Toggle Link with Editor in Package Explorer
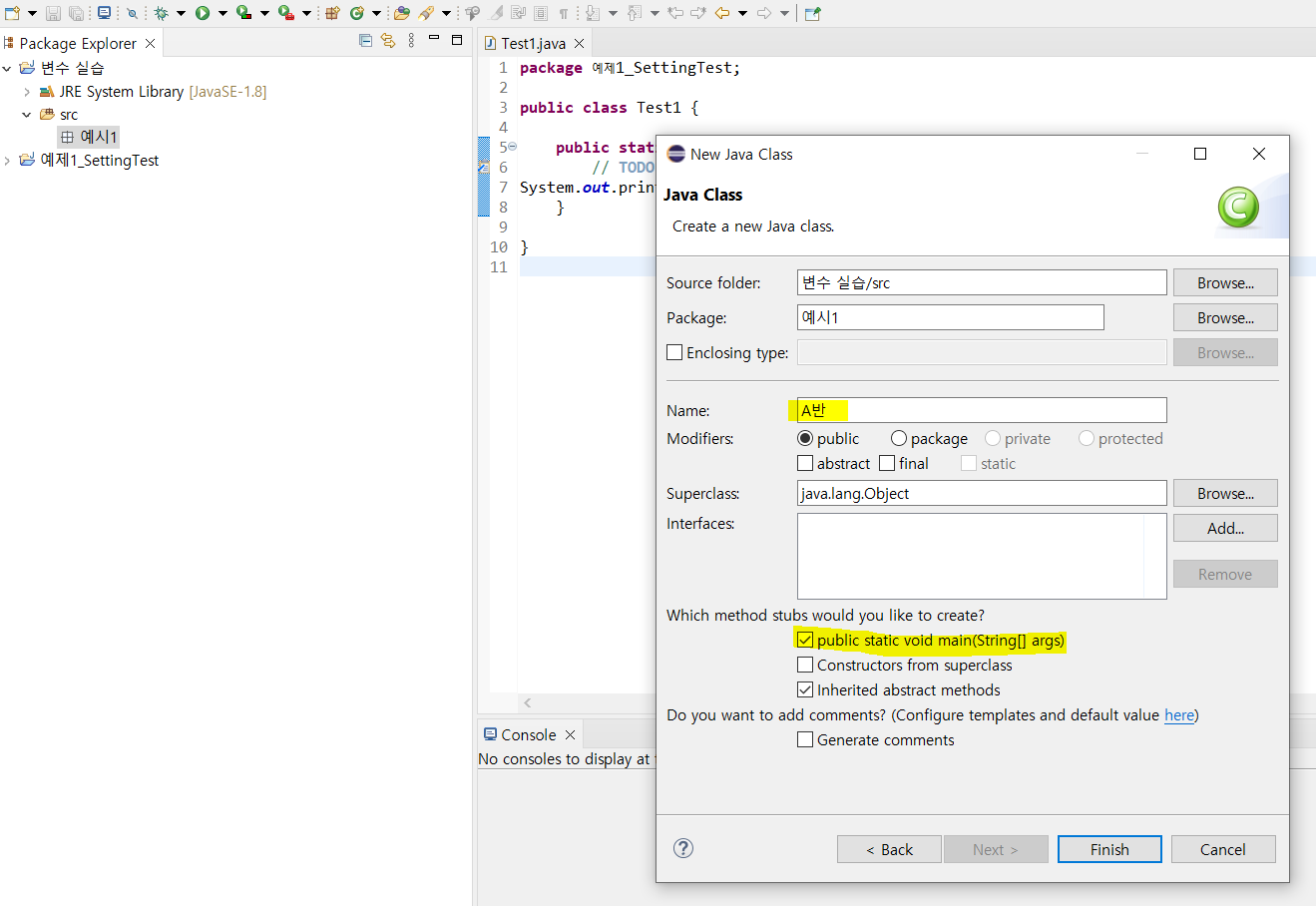The image size is (1316, 906). click(x=388, y=41)
